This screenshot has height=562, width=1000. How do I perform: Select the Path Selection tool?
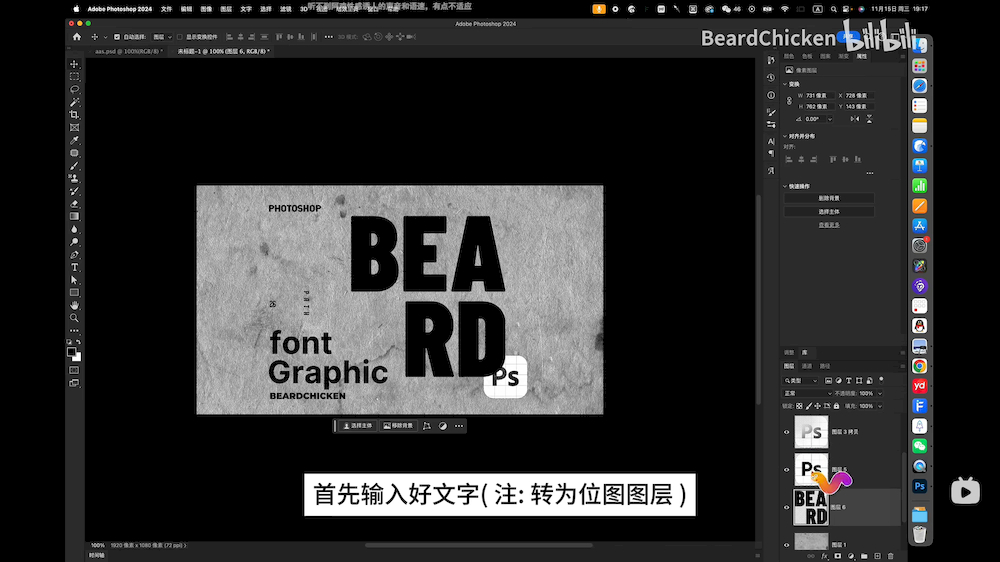click(x=75, y=280)
